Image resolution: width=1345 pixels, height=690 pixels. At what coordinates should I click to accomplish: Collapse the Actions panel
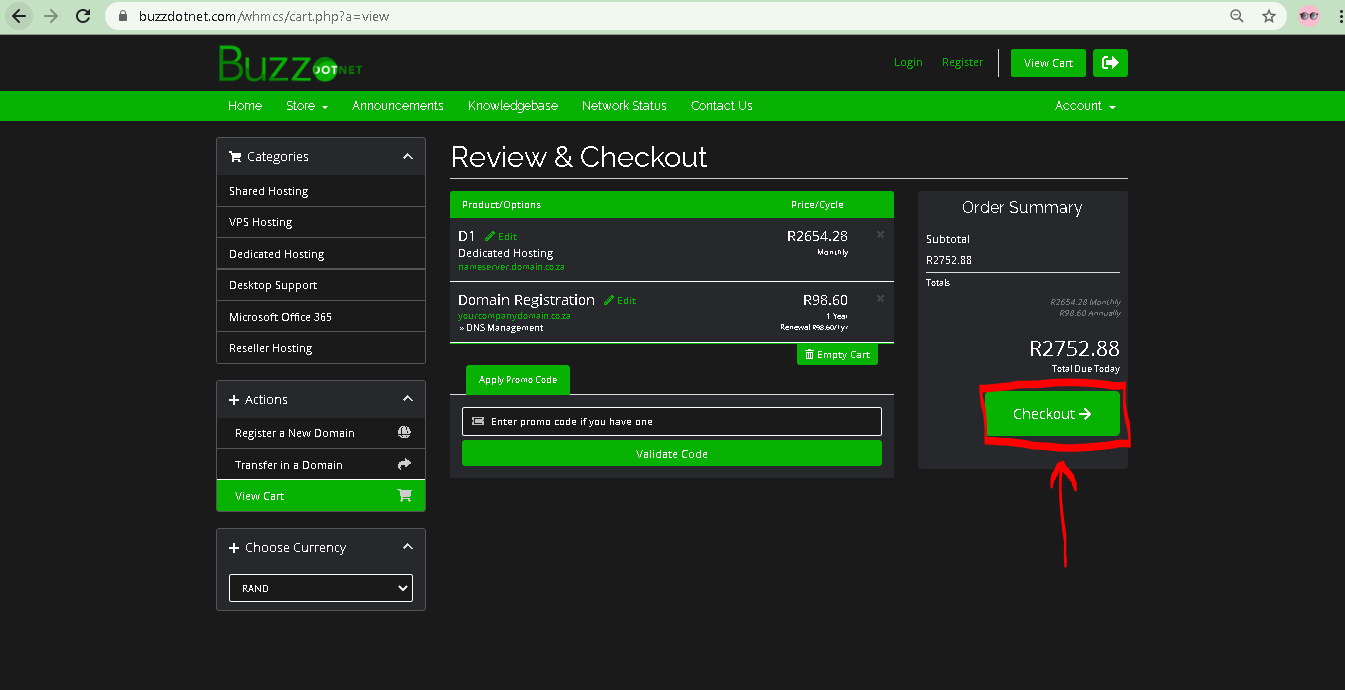pyautogui.click(x=407, y=399)
